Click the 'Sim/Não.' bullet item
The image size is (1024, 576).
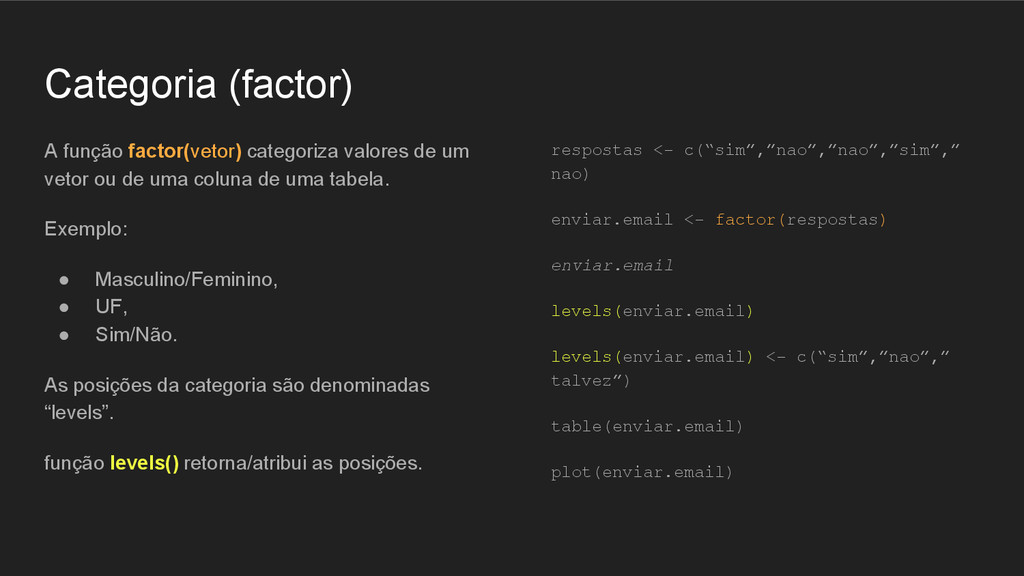136,334
